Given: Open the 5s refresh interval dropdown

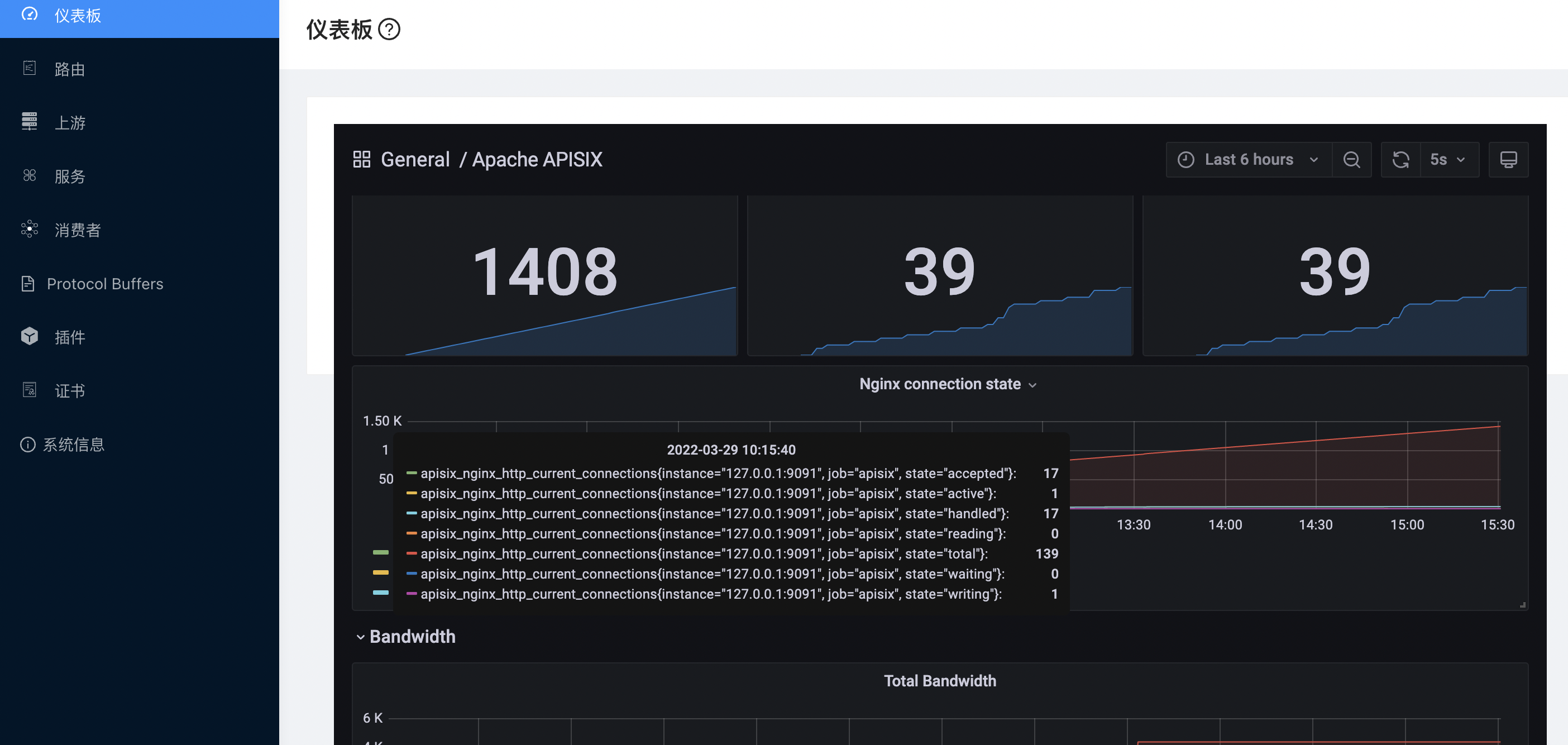Looking at the screenshot, I should coord(1449,160).
